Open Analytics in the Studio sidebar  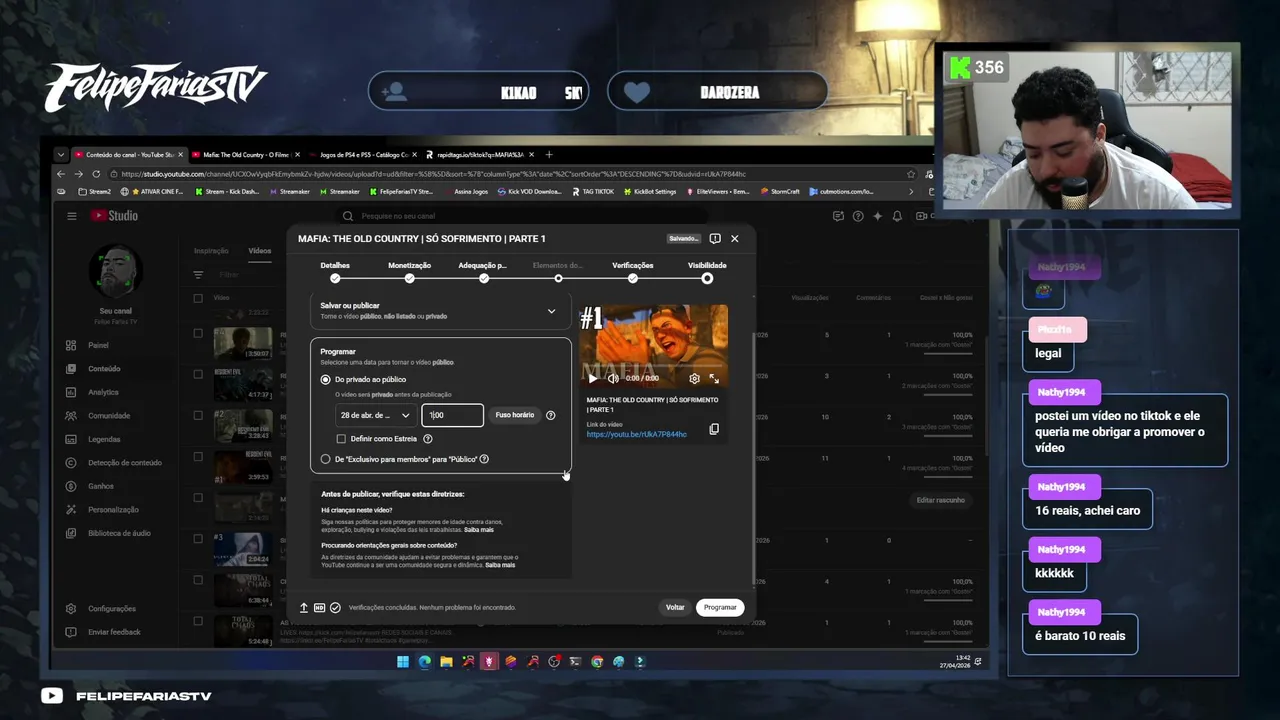tap(103, 392)
